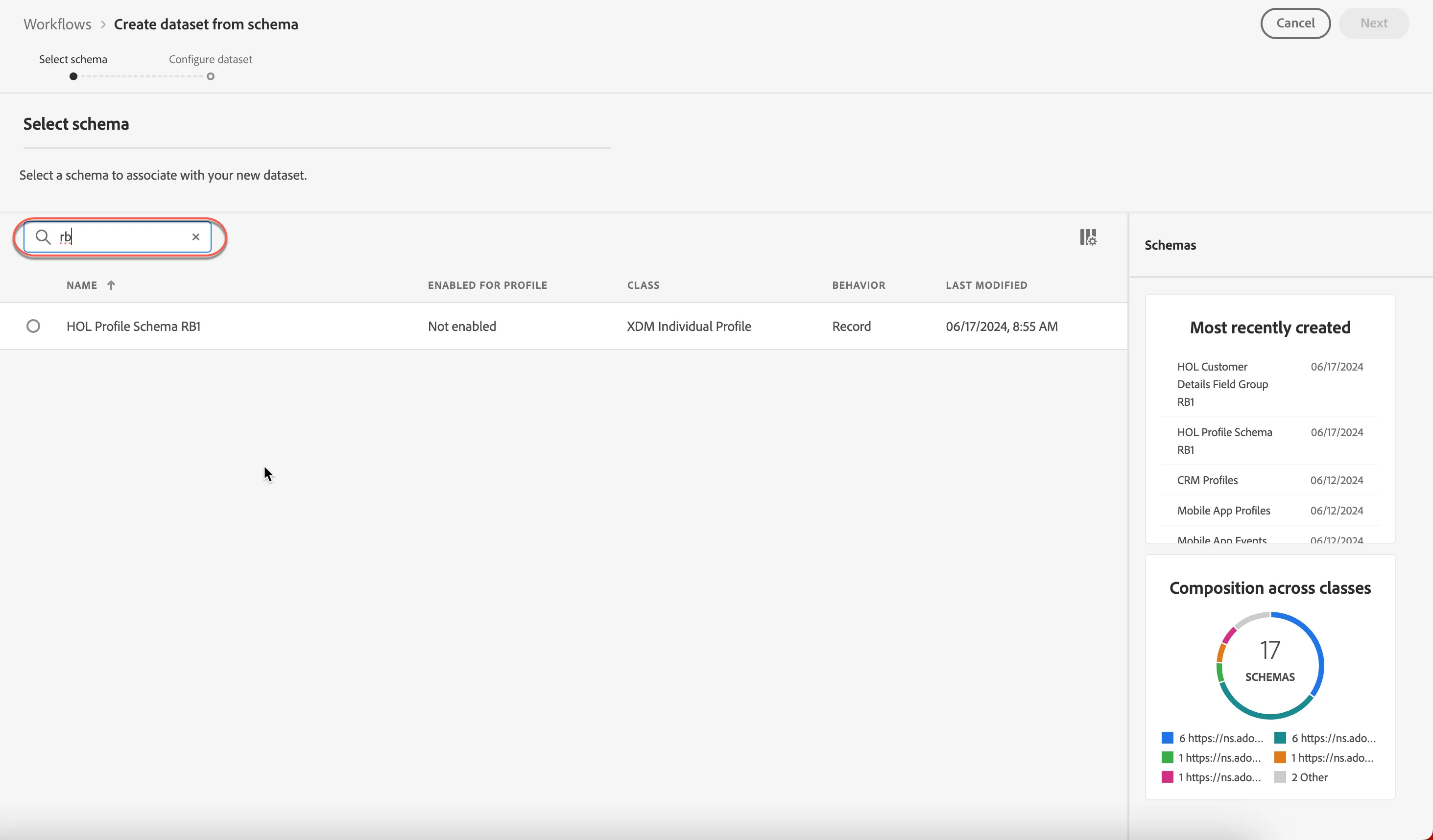Image resolution: width=1433 pixels, height=840 pixels.
Task: Click the 2 Other legend label
Action: pos(1309,777)
